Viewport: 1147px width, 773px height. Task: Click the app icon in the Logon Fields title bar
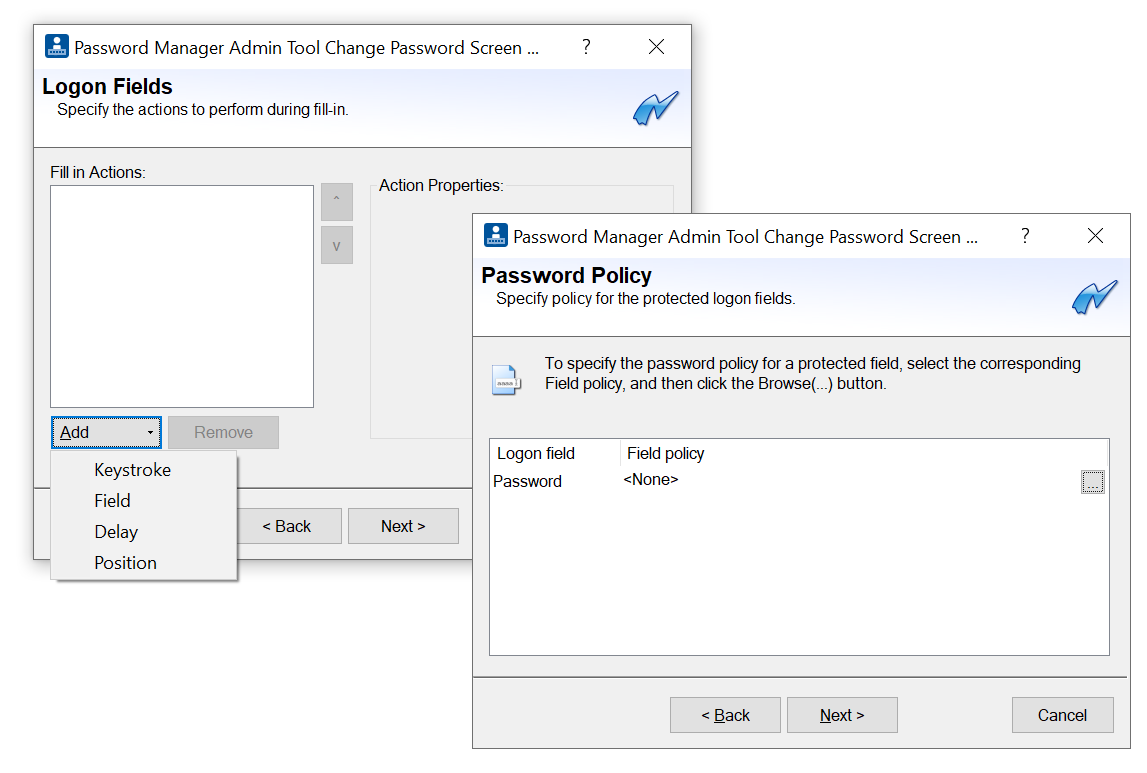click(x=57, y=47)
